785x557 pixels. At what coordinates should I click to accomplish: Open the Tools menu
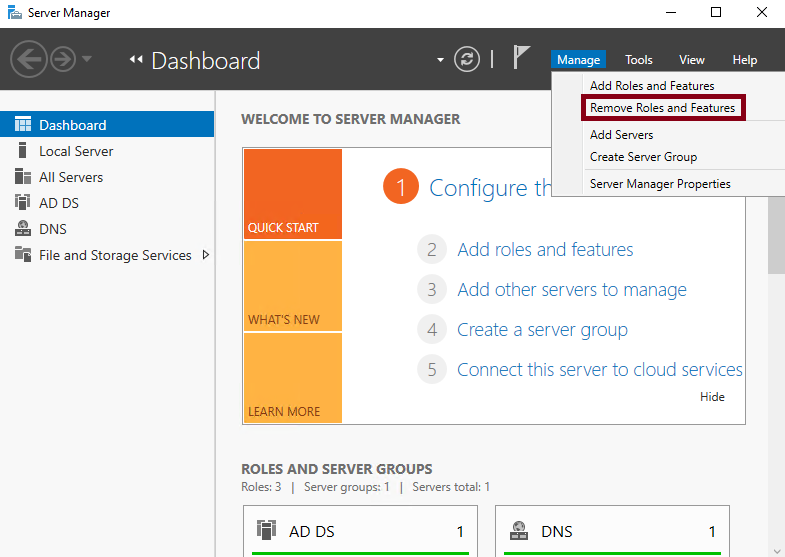click(x=639, y=60)
